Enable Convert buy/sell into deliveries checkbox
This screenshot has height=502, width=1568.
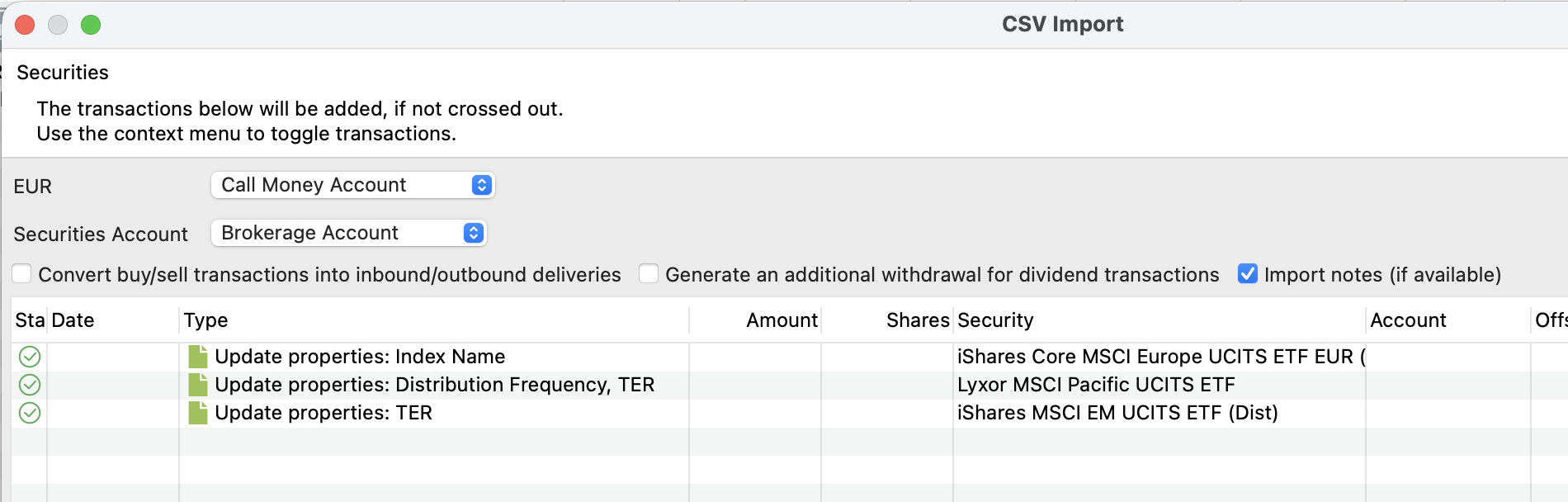coord(22,274)
